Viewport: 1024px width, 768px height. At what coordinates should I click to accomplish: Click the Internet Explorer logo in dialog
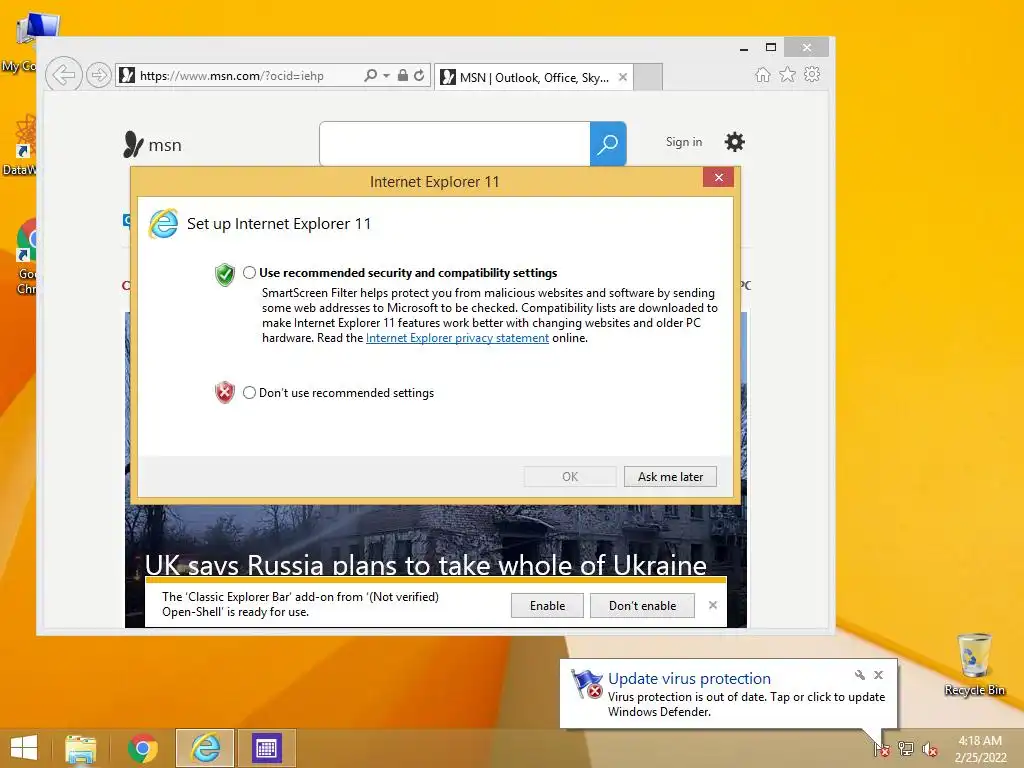(163, 224)
